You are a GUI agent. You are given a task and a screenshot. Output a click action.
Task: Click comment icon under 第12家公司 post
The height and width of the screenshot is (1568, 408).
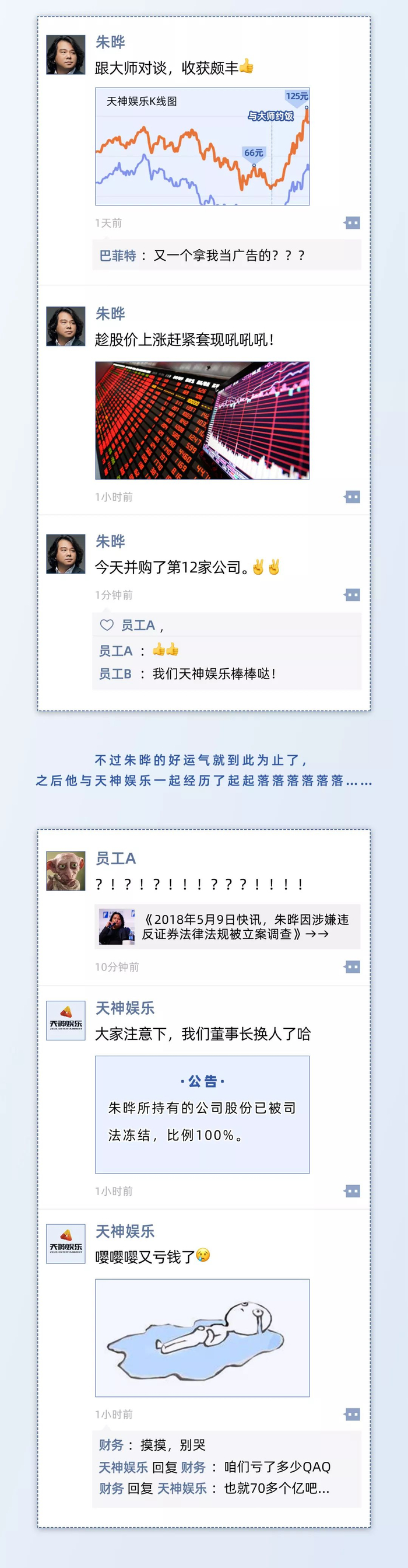click(352, 595)
